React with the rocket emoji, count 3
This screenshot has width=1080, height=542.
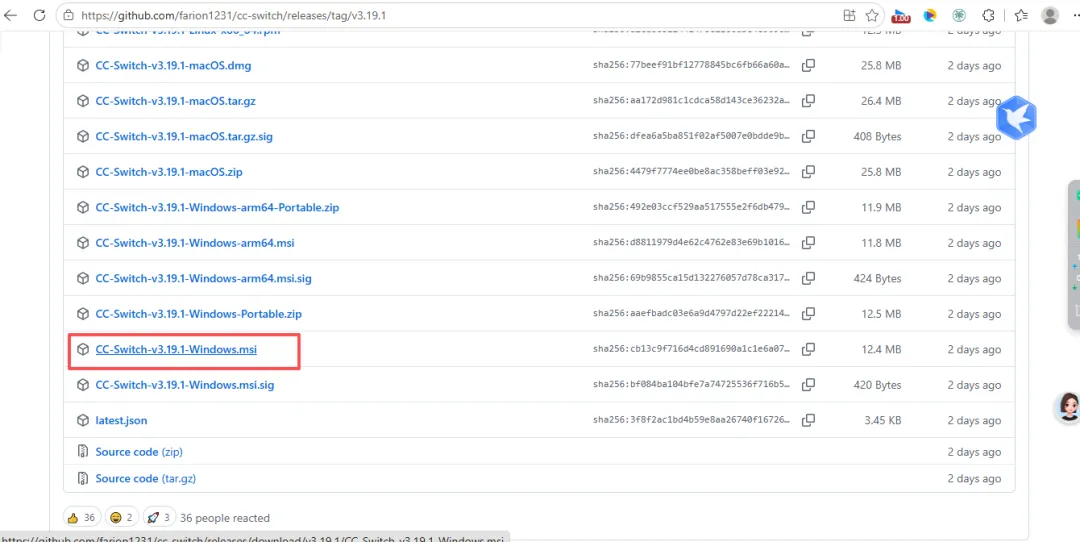[159, 517]
